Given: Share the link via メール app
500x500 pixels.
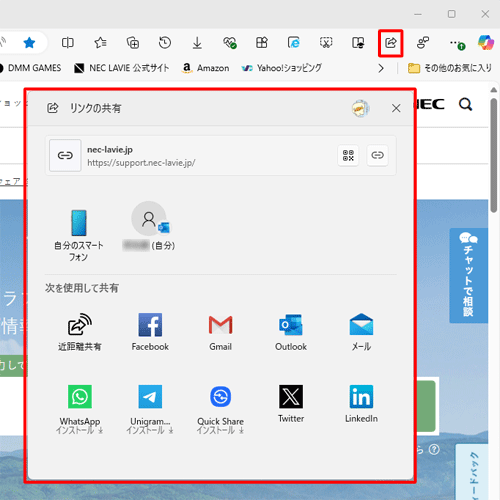Looking at the screenshot, I should [361, 332].
